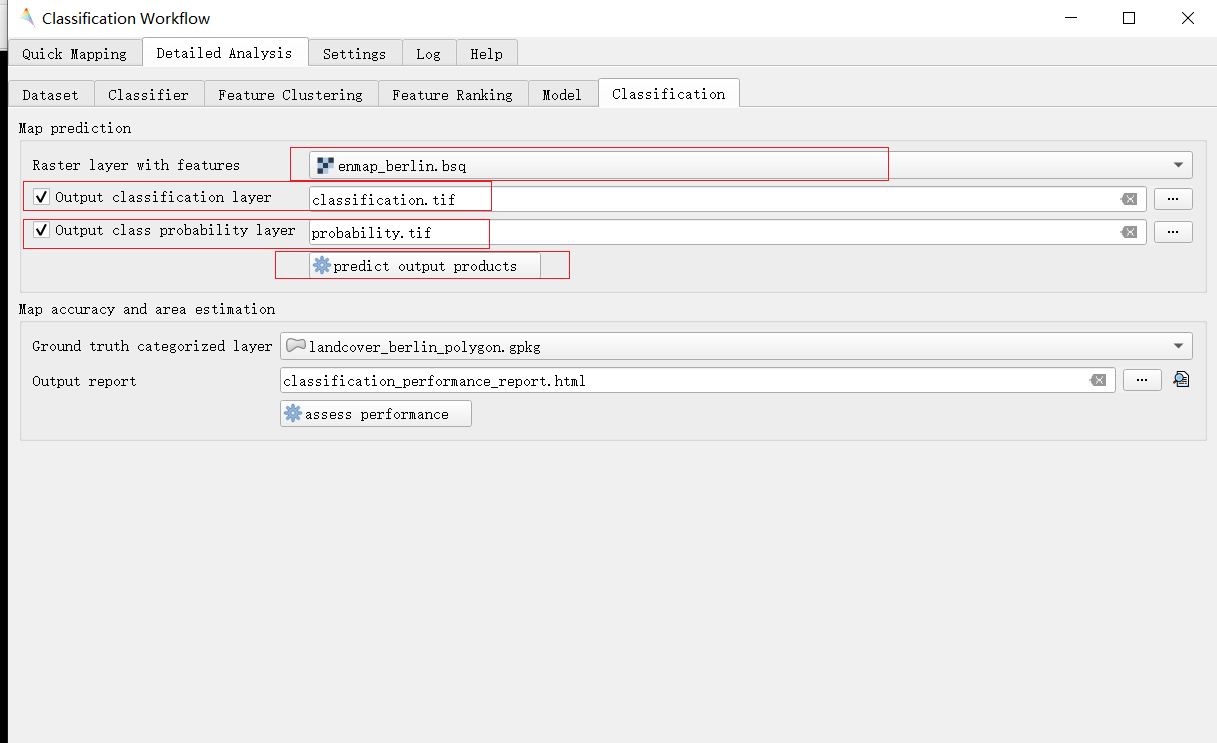Expand Ground truth categorized layer dropdown
Screen dimensions: 1217x743
coord(1182,346)
